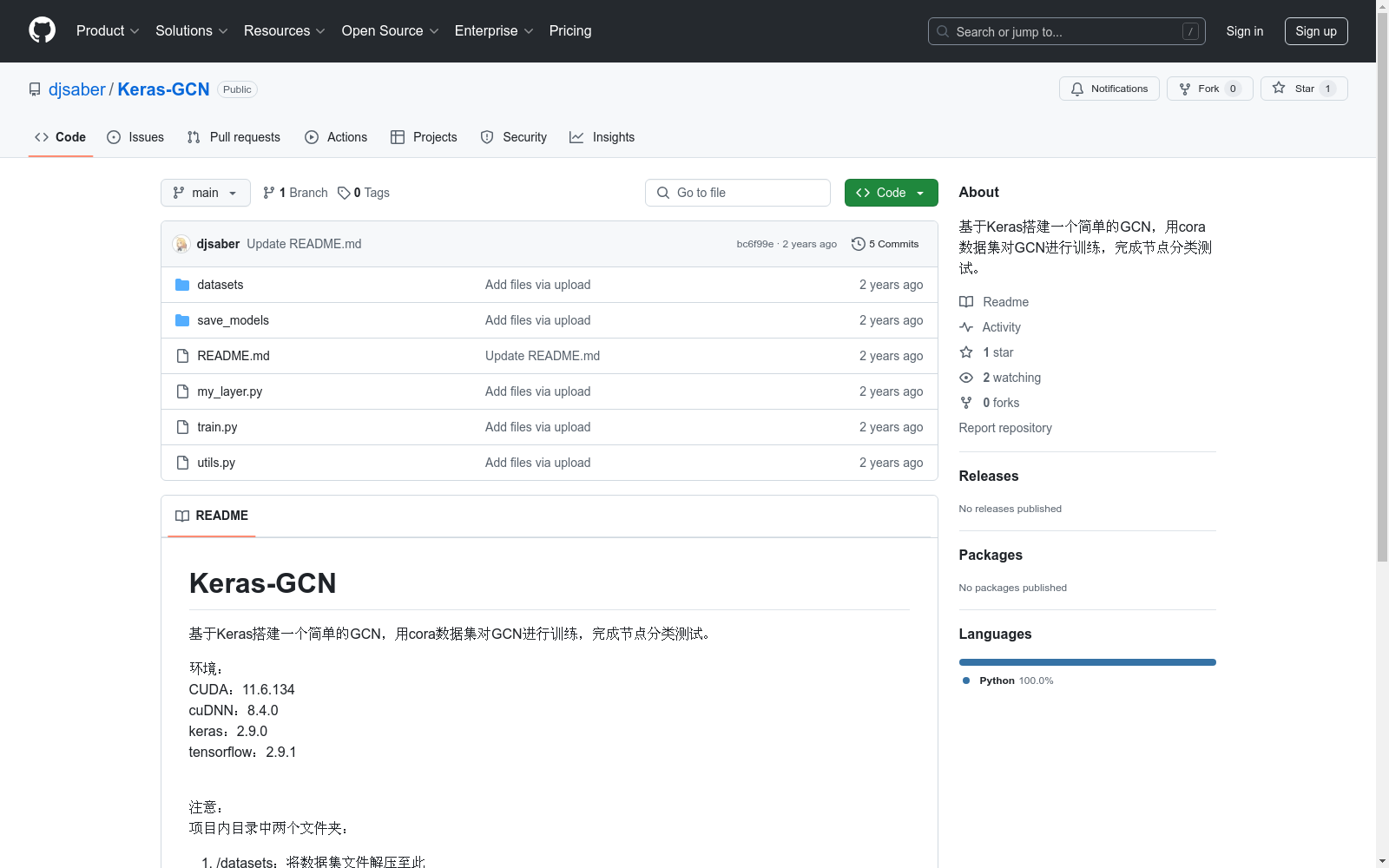The height and width of the screenshot is (868, 1389).
Task: Click the page vertical scrollbar
Action: pyautogui.click(x=1382, y=286)
